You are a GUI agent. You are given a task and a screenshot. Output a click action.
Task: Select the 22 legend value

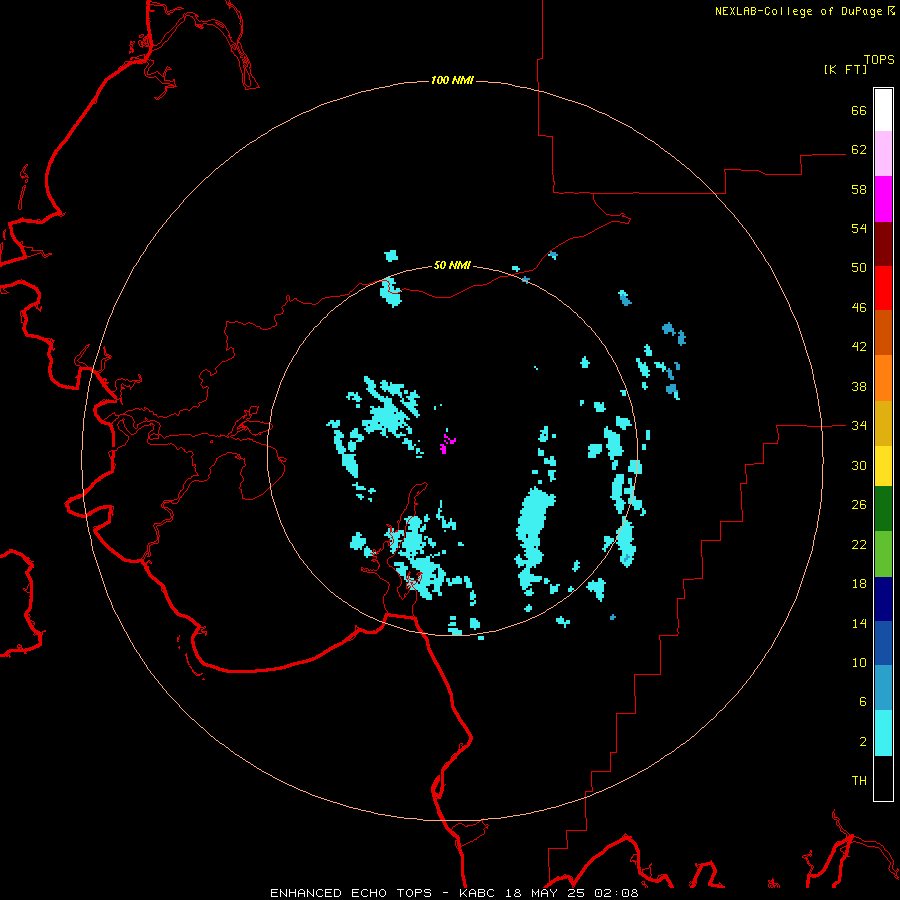[859, 545]
